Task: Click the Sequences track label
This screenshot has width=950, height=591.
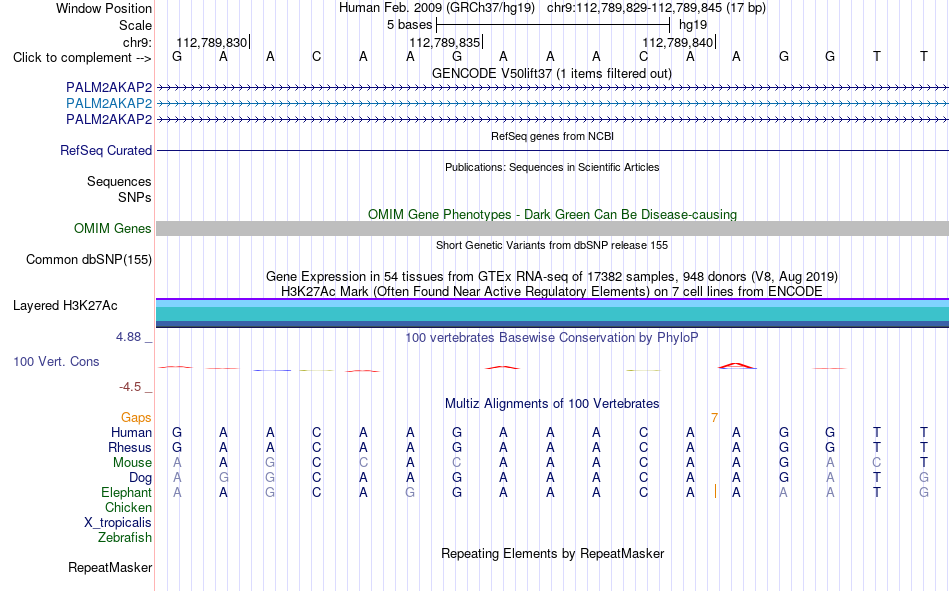Action: tap(119, 181)
